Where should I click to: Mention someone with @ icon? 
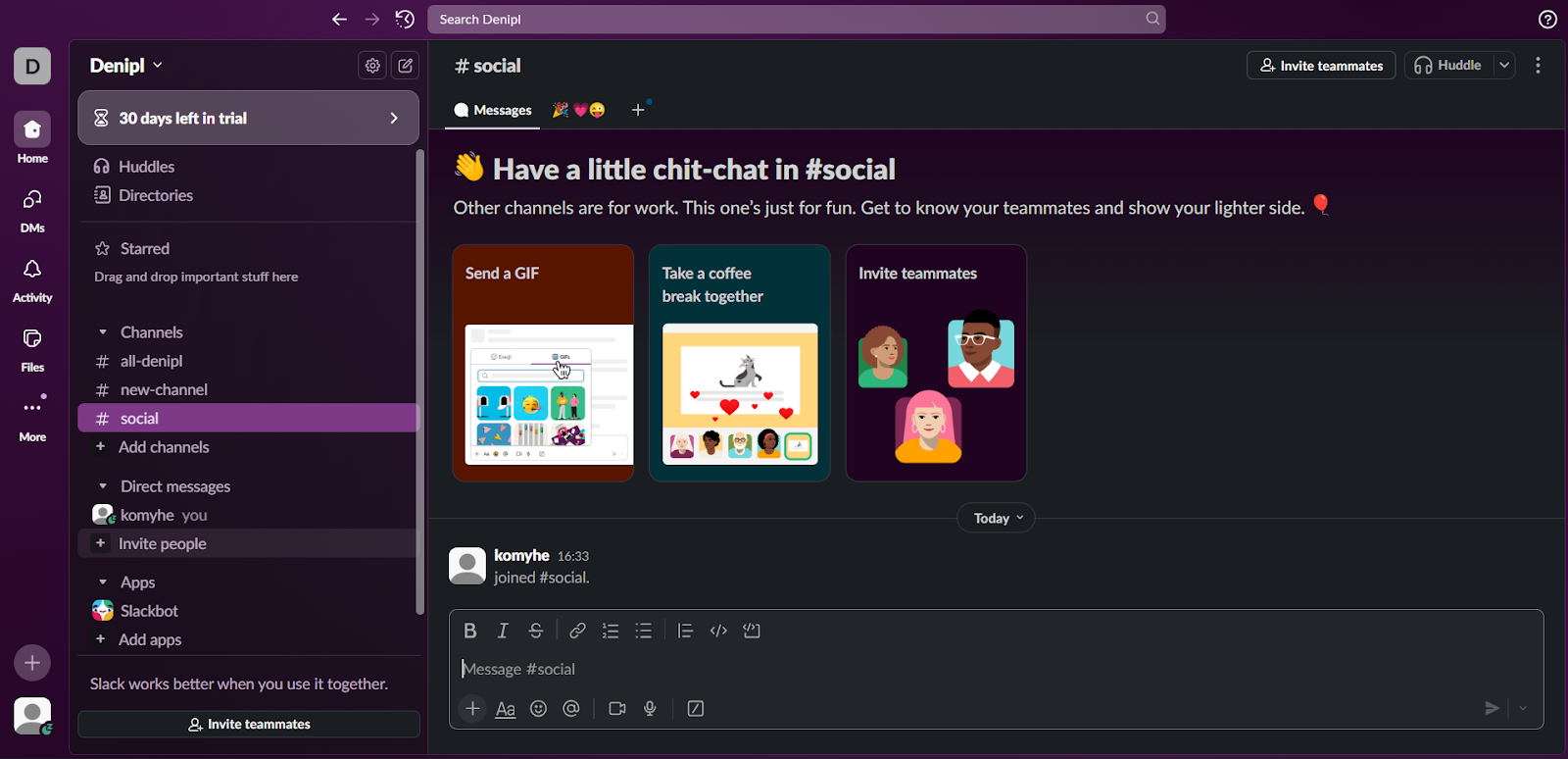click(571, 708)
